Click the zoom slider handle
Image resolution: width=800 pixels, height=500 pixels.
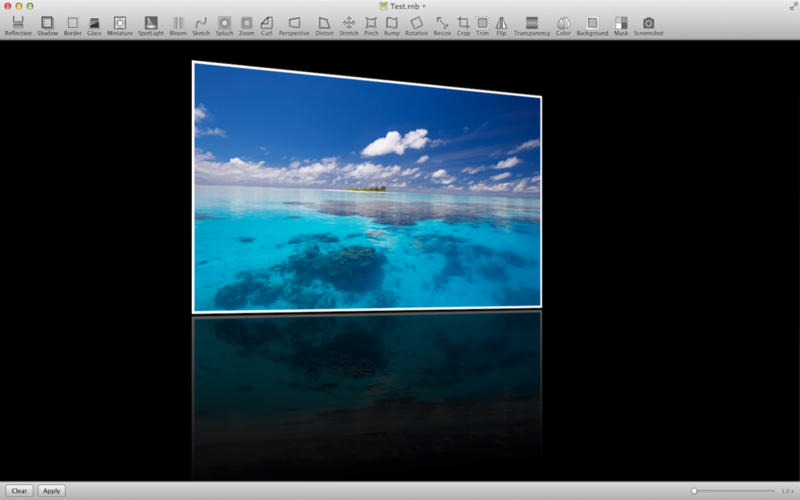tap(694, 491)
